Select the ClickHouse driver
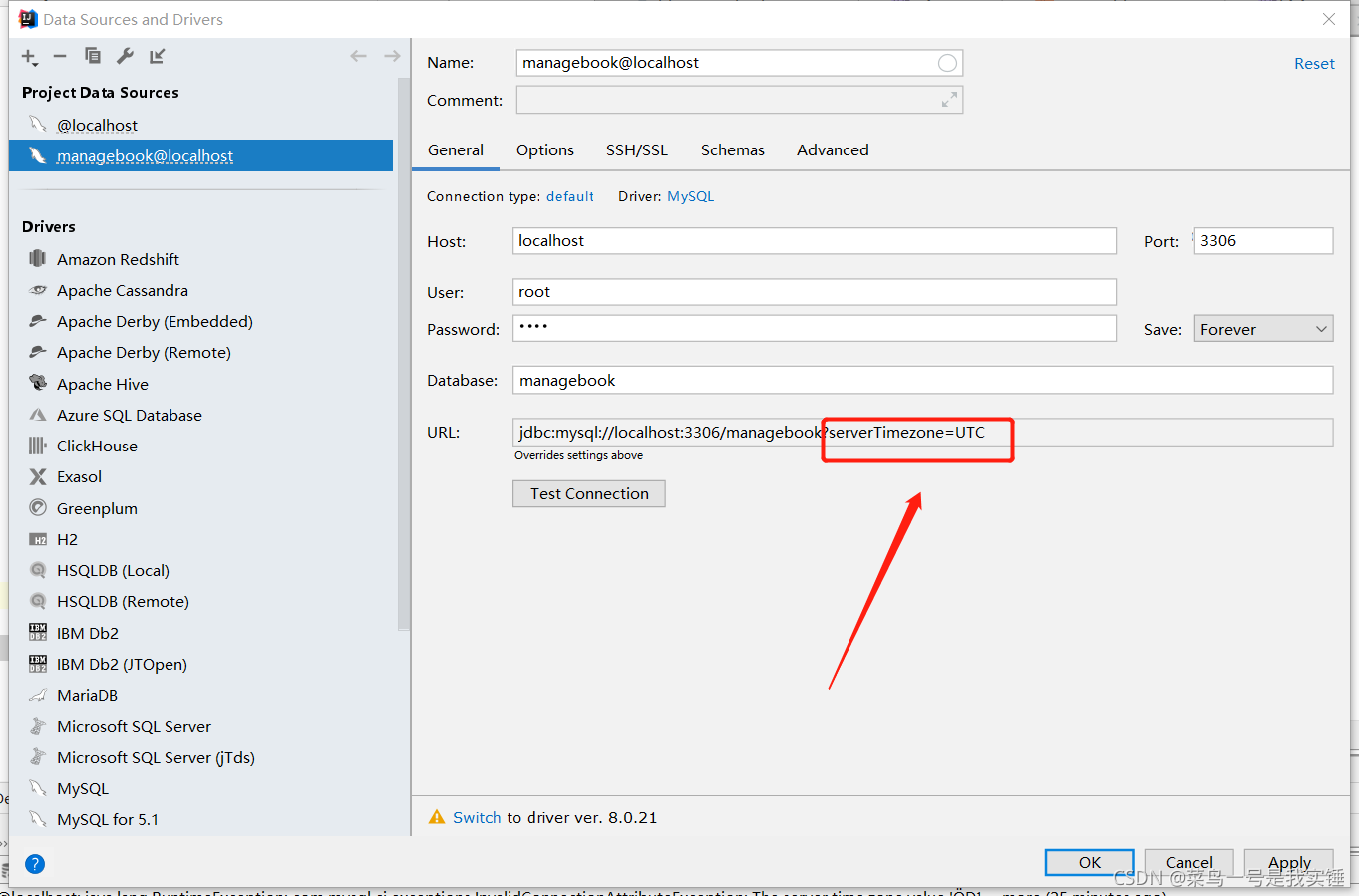Viewport: 1359px width, 896px height. (99, 446)
